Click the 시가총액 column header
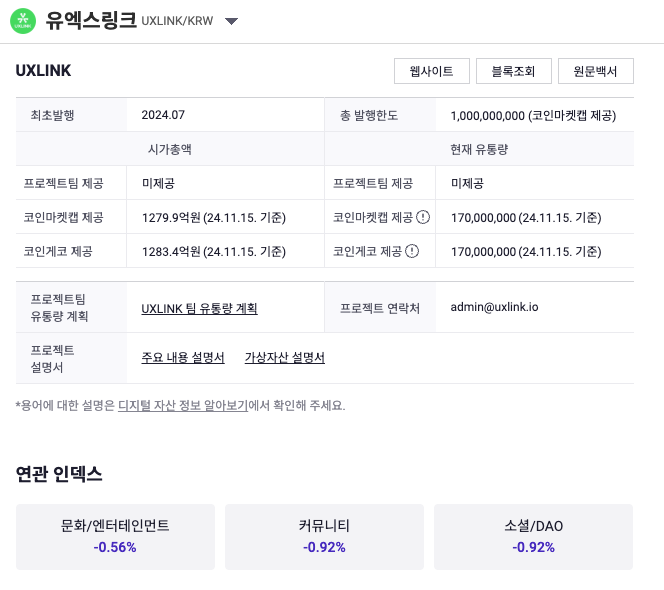 (170, 149)
